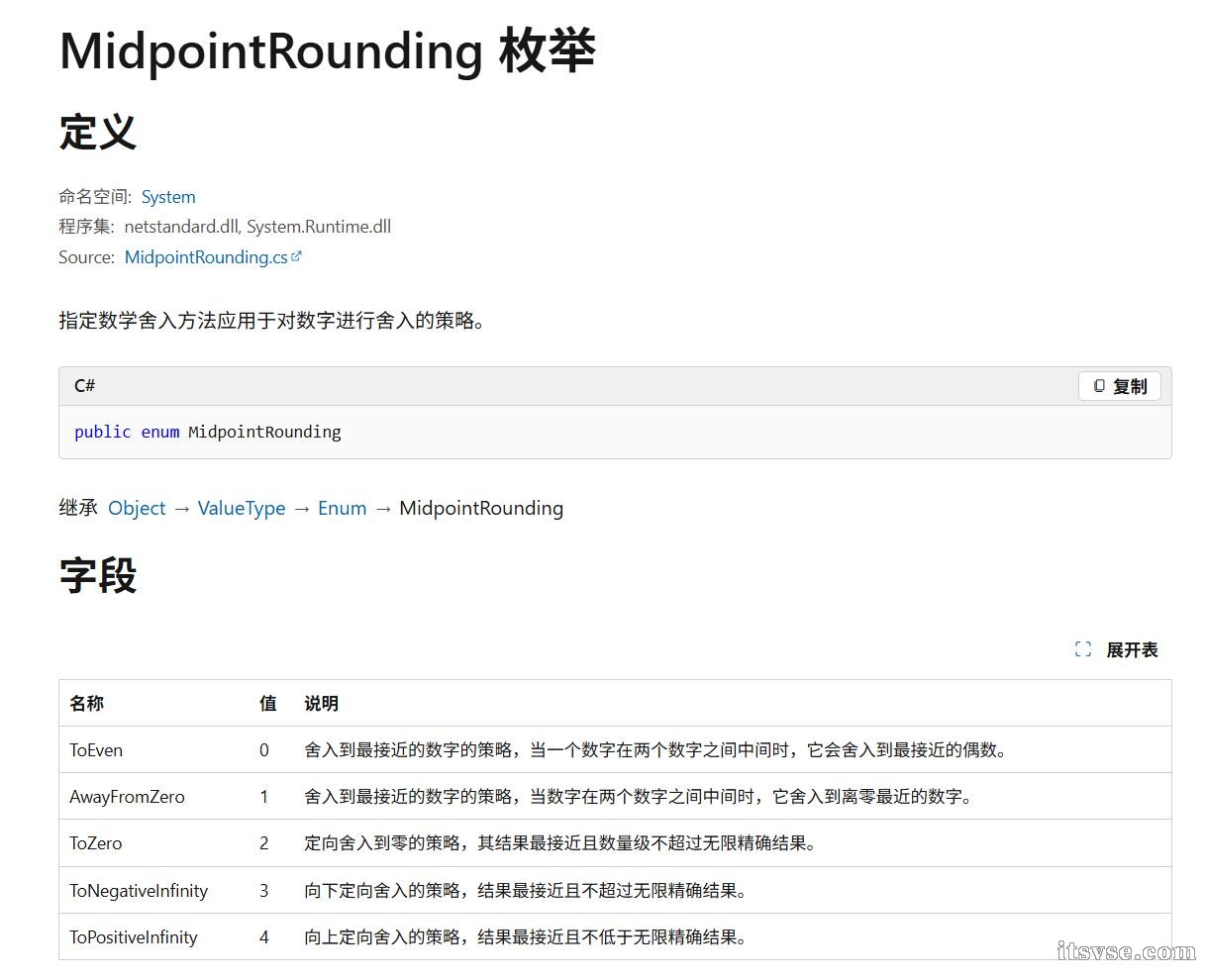
Task: Click the code text public enum MidpointRounding
Action: [208, 432]
